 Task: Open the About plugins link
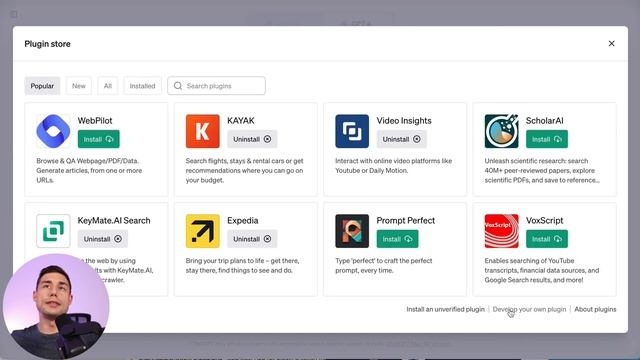595,309
